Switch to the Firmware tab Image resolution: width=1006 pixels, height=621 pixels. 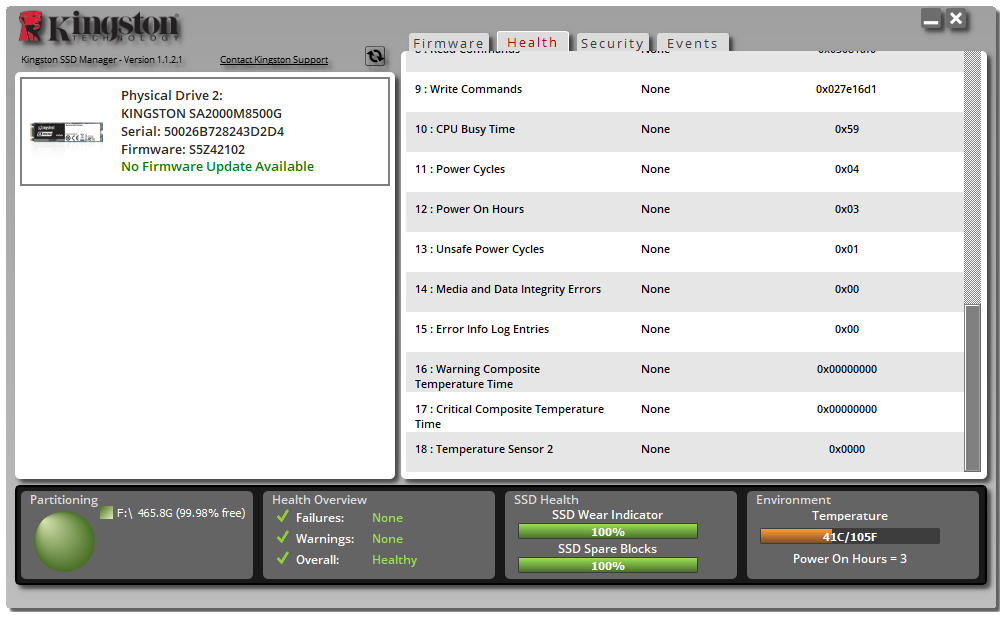[448, 43]
